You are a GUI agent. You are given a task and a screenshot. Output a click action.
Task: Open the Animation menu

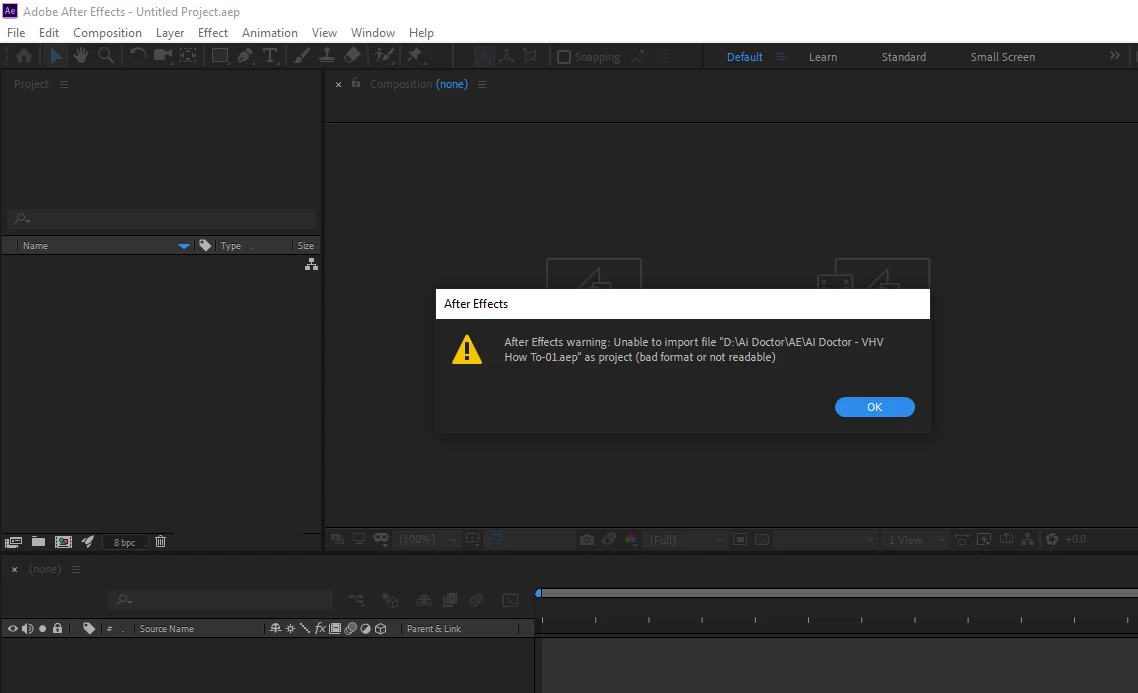point(269,33)
